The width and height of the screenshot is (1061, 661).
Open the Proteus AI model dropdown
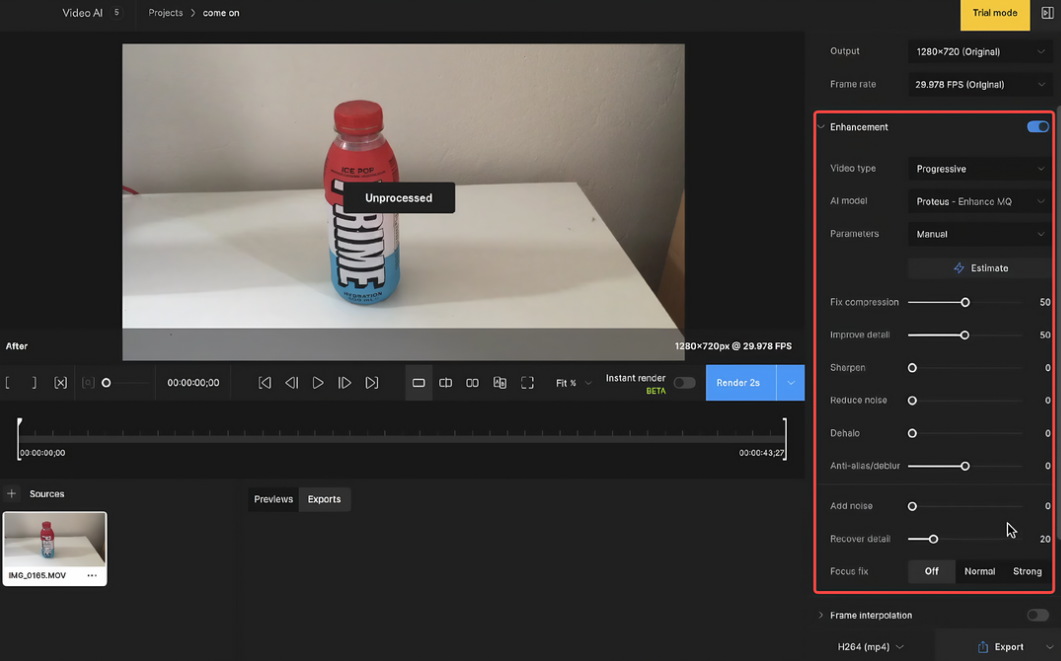pyautogui.click(x=978, y=200)
